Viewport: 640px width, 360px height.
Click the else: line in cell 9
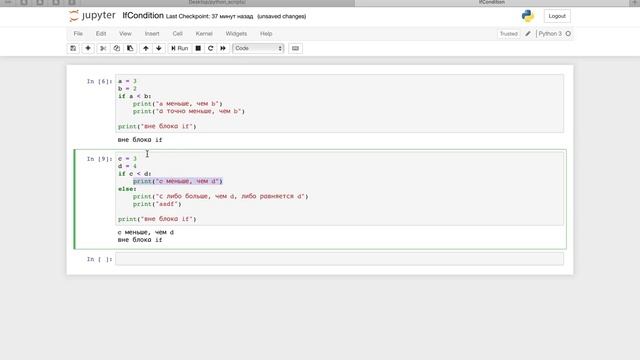click(x=127, y=189)
